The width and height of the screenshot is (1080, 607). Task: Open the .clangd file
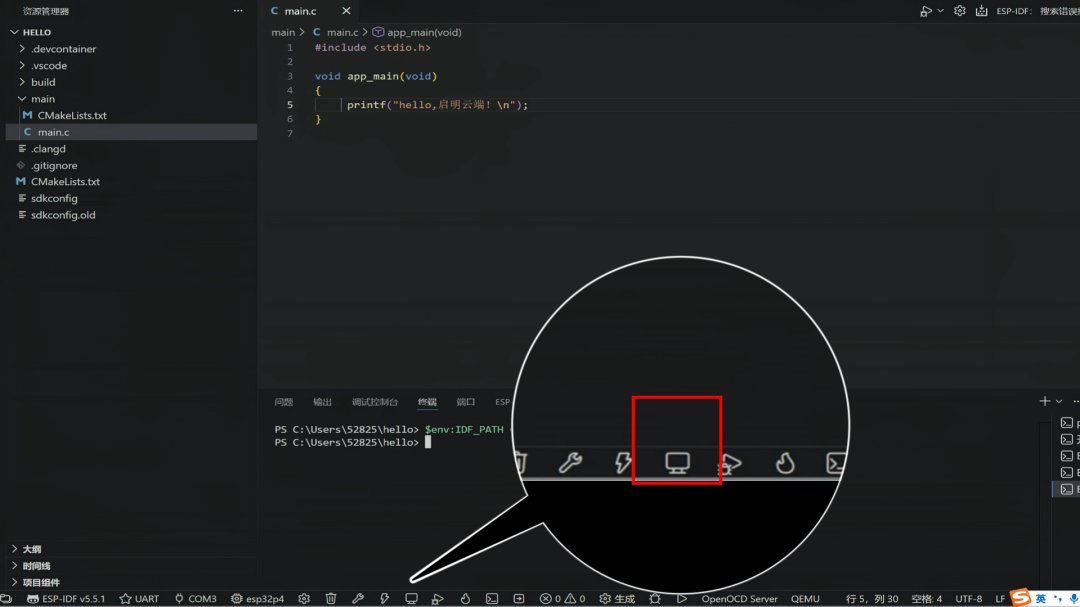point(48,149)
